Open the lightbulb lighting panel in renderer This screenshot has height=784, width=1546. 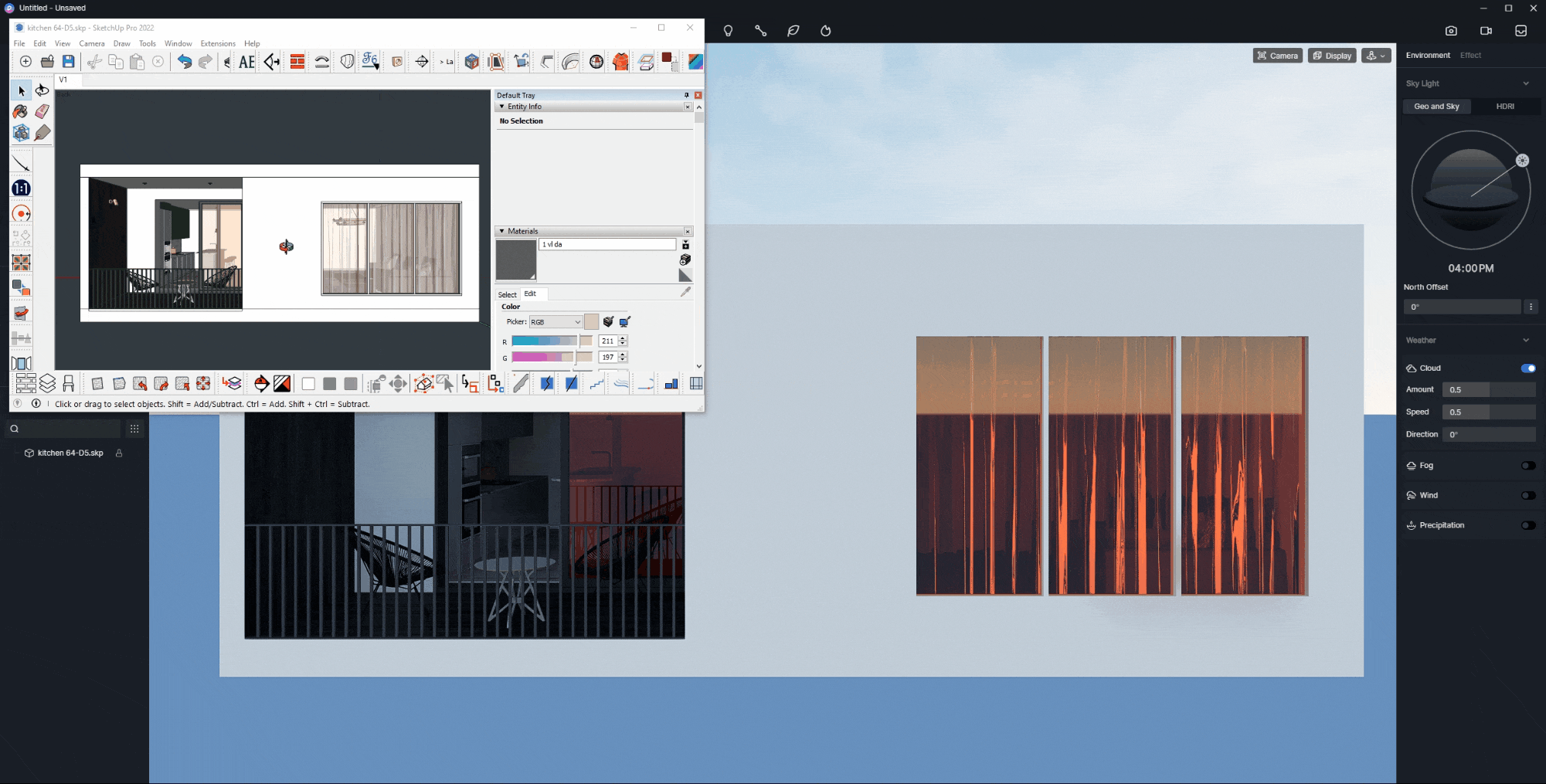pyautogui.click(x=728, y=31)
